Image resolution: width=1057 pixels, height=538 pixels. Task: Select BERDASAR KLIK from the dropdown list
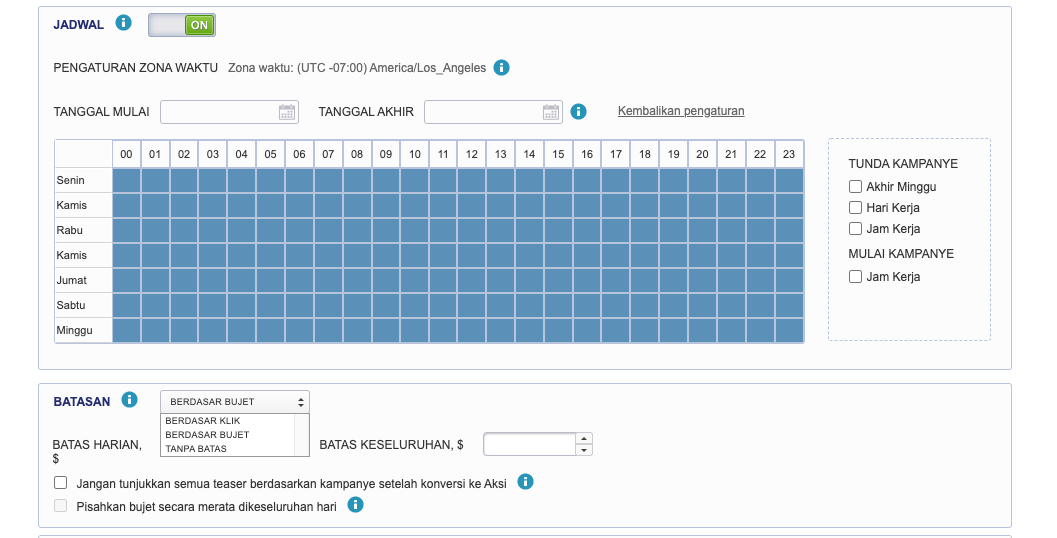tap(203, 421)
